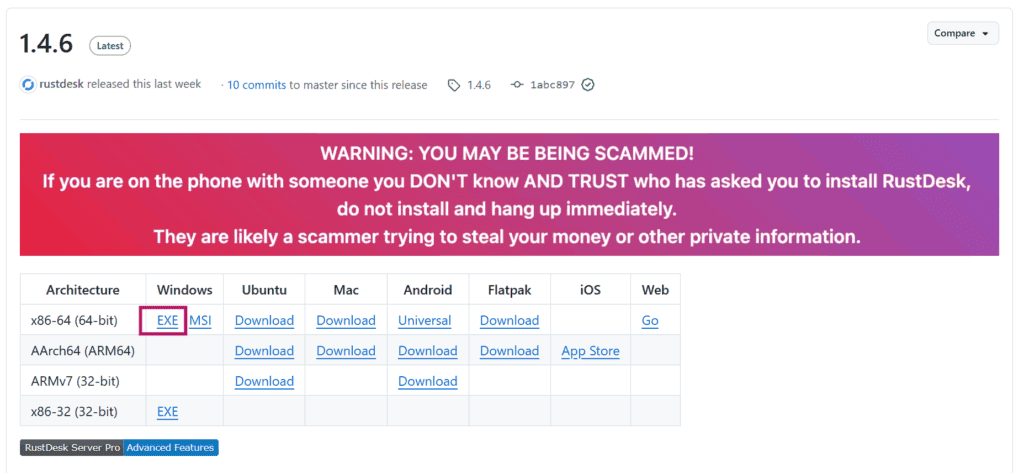Open the Compare dropdown
The width and height of the screenshot is (1024, 473).
[x=963, y=33]
